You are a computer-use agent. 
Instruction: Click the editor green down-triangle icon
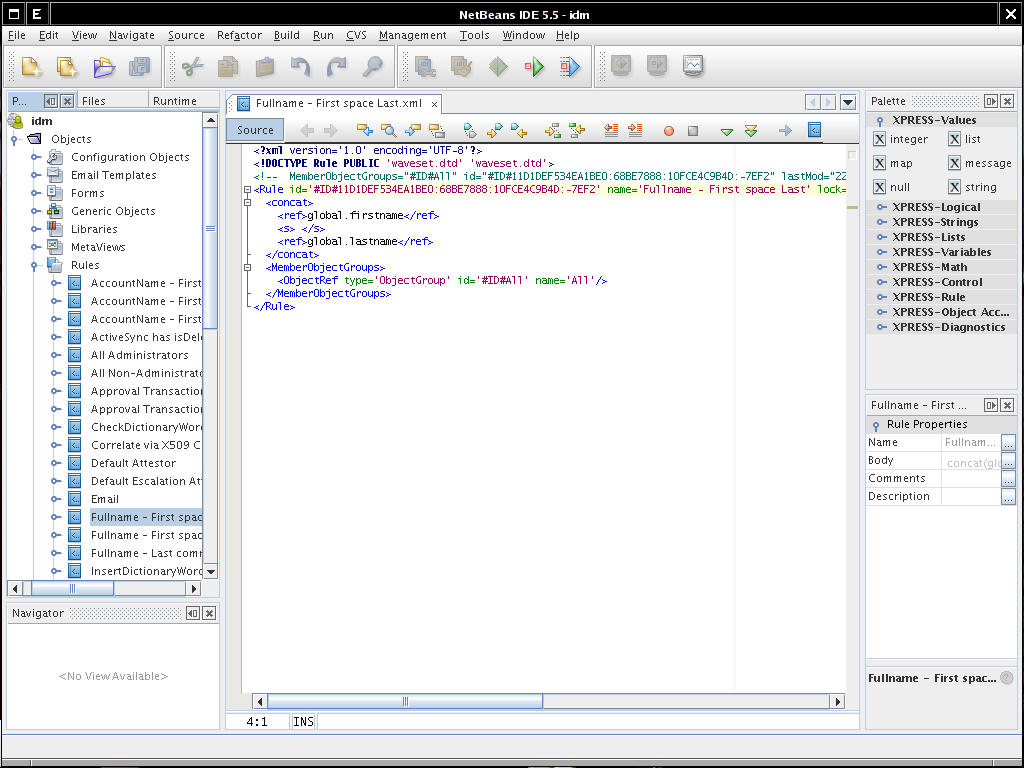(x=727, y=131)
